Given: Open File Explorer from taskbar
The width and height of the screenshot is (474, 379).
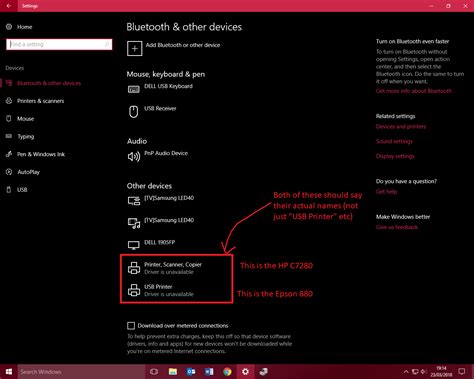Looking at the screenshot, I should (x=173, y=371).
